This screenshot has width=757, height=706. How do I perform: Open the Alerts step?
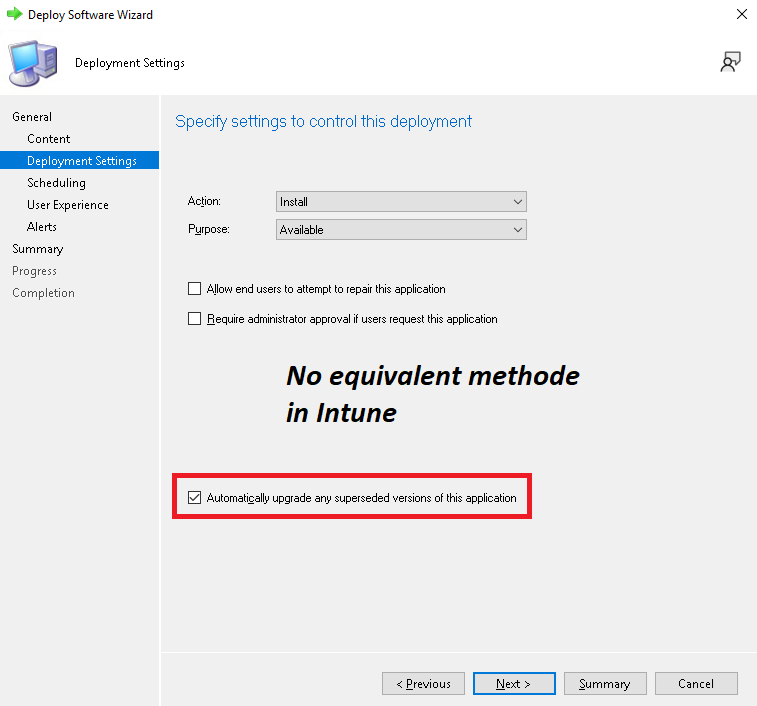(42, 227)
